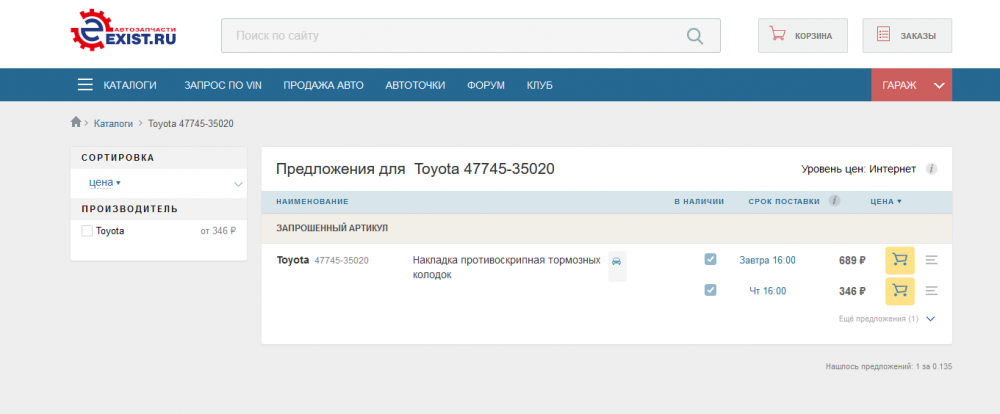Click the home breadcrumb icon
The image size is (1000, 414).
point(76,123)
